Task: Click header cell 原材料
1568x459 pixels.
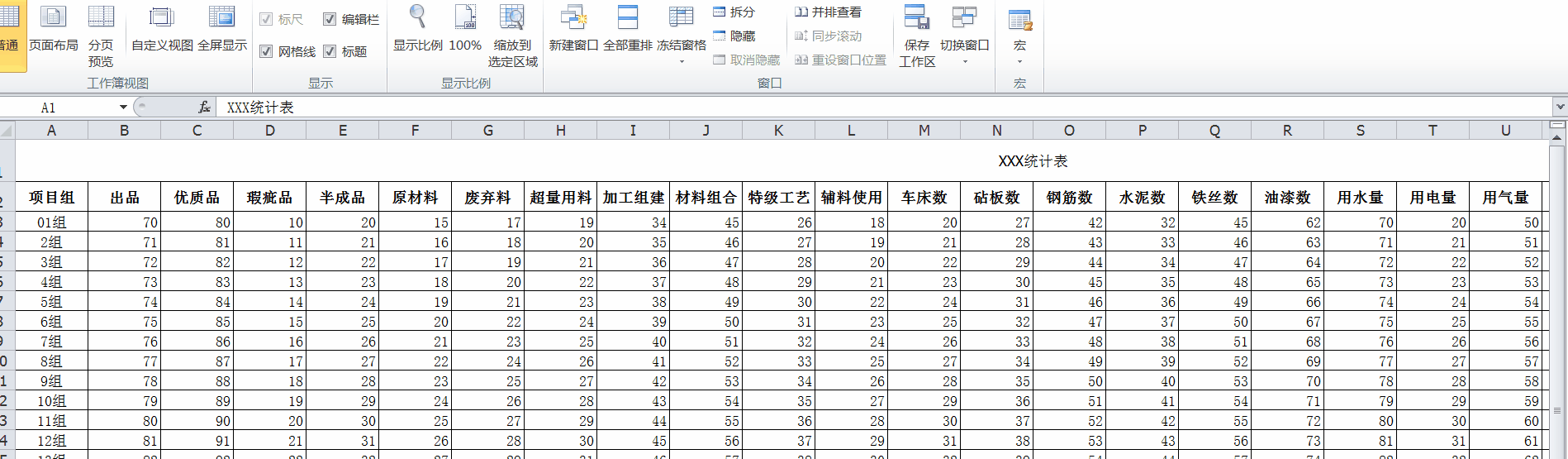Action: click(x=415, y=198)
